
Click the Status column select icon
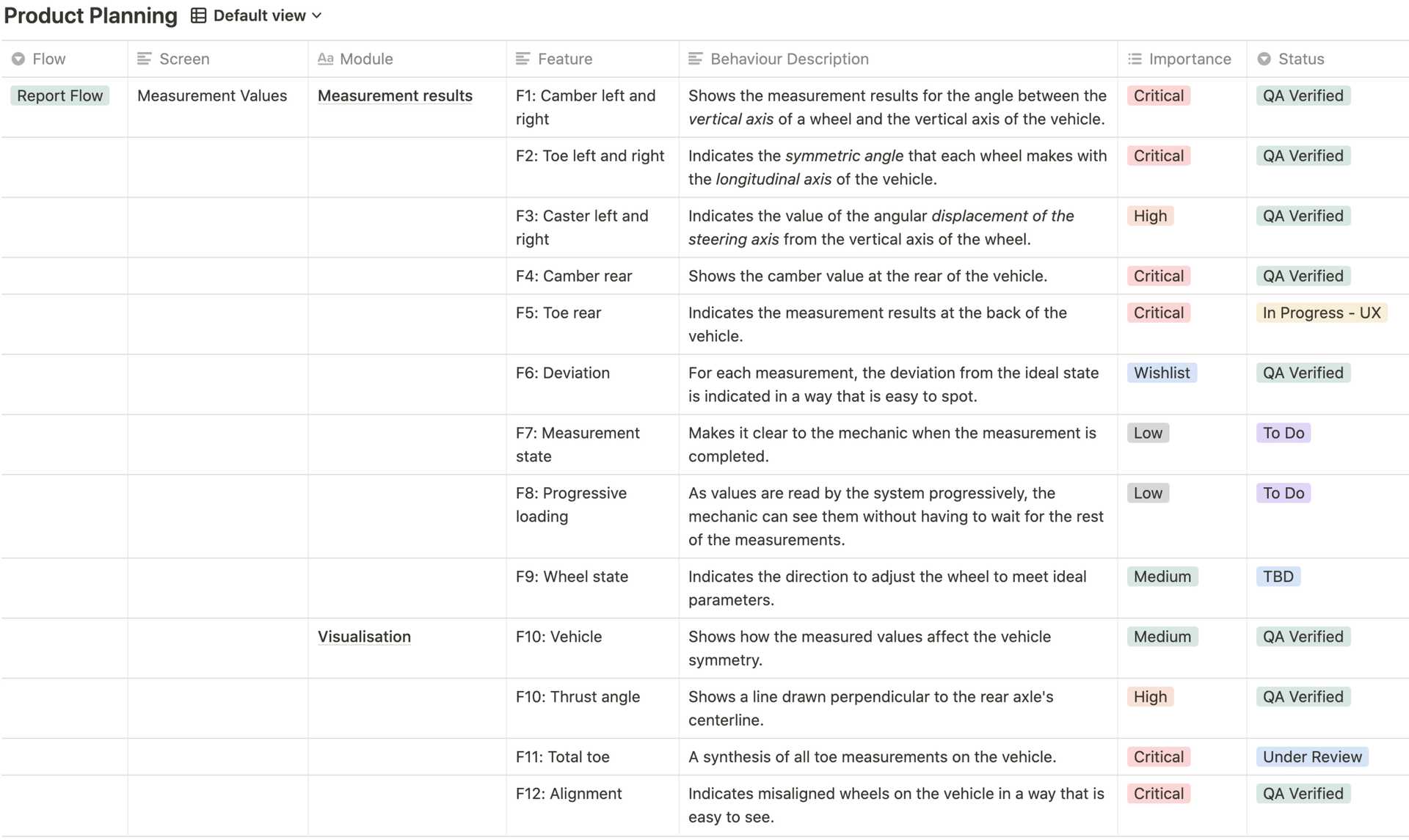tap(1264, 59)
